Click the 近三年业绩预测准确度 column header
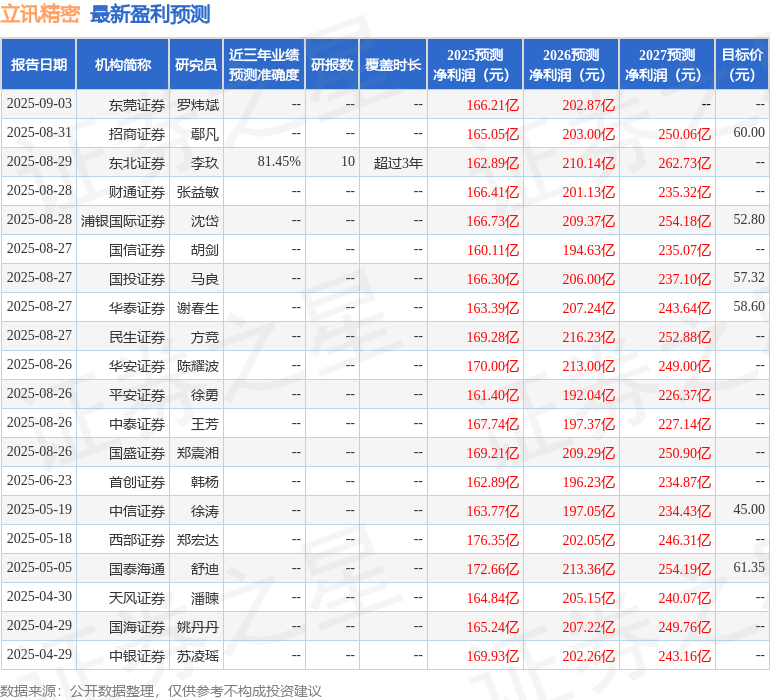Viewport: 770px width, 700px height. [264, 65]
